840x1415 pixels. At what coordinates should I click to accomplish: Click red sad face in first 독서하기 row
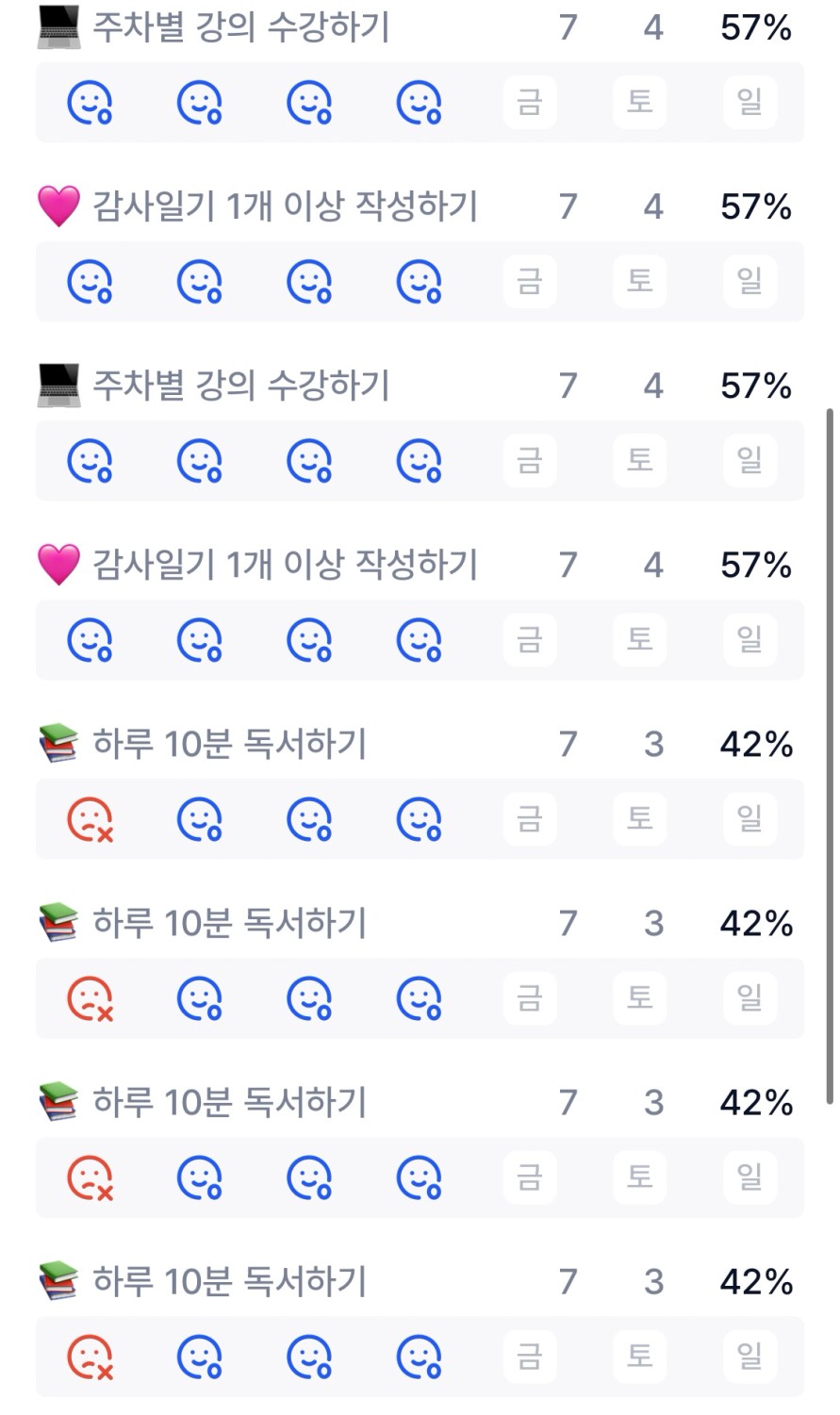[91, 819]
